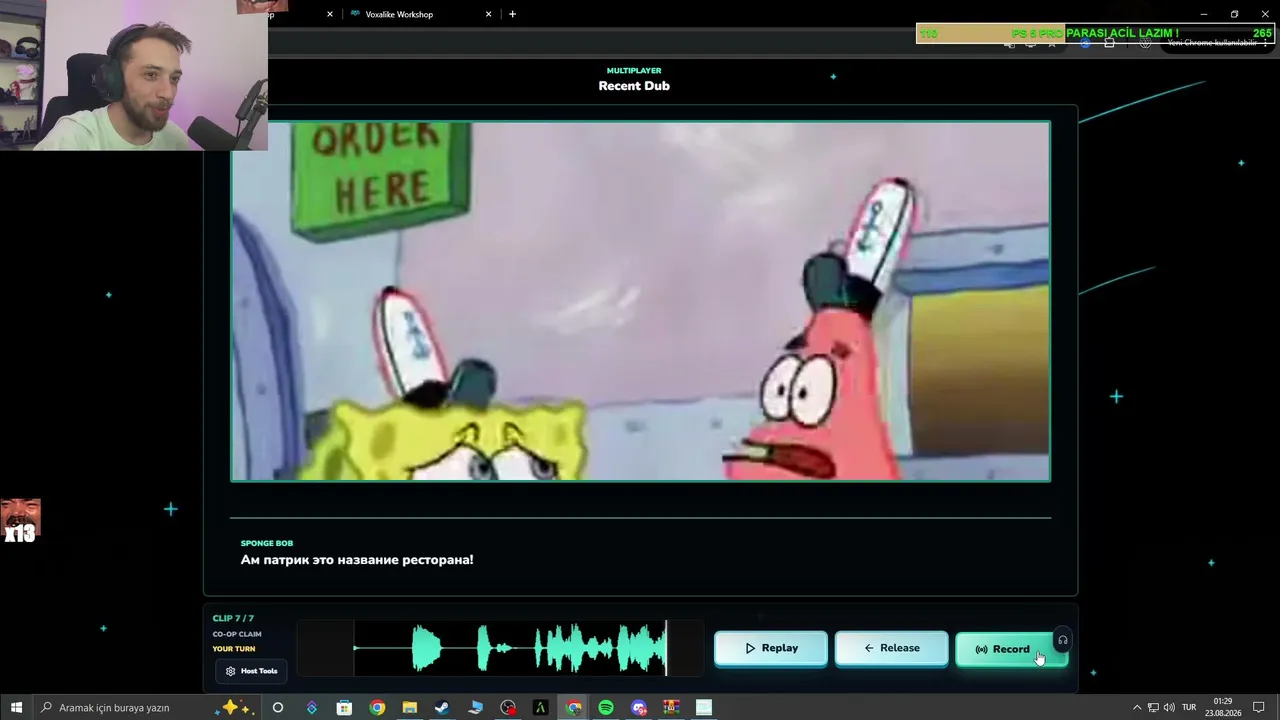The width and height of the screenshot is (1280, 720).
Task: Click the volume speaker tray icon
Action: [1169, 707]
